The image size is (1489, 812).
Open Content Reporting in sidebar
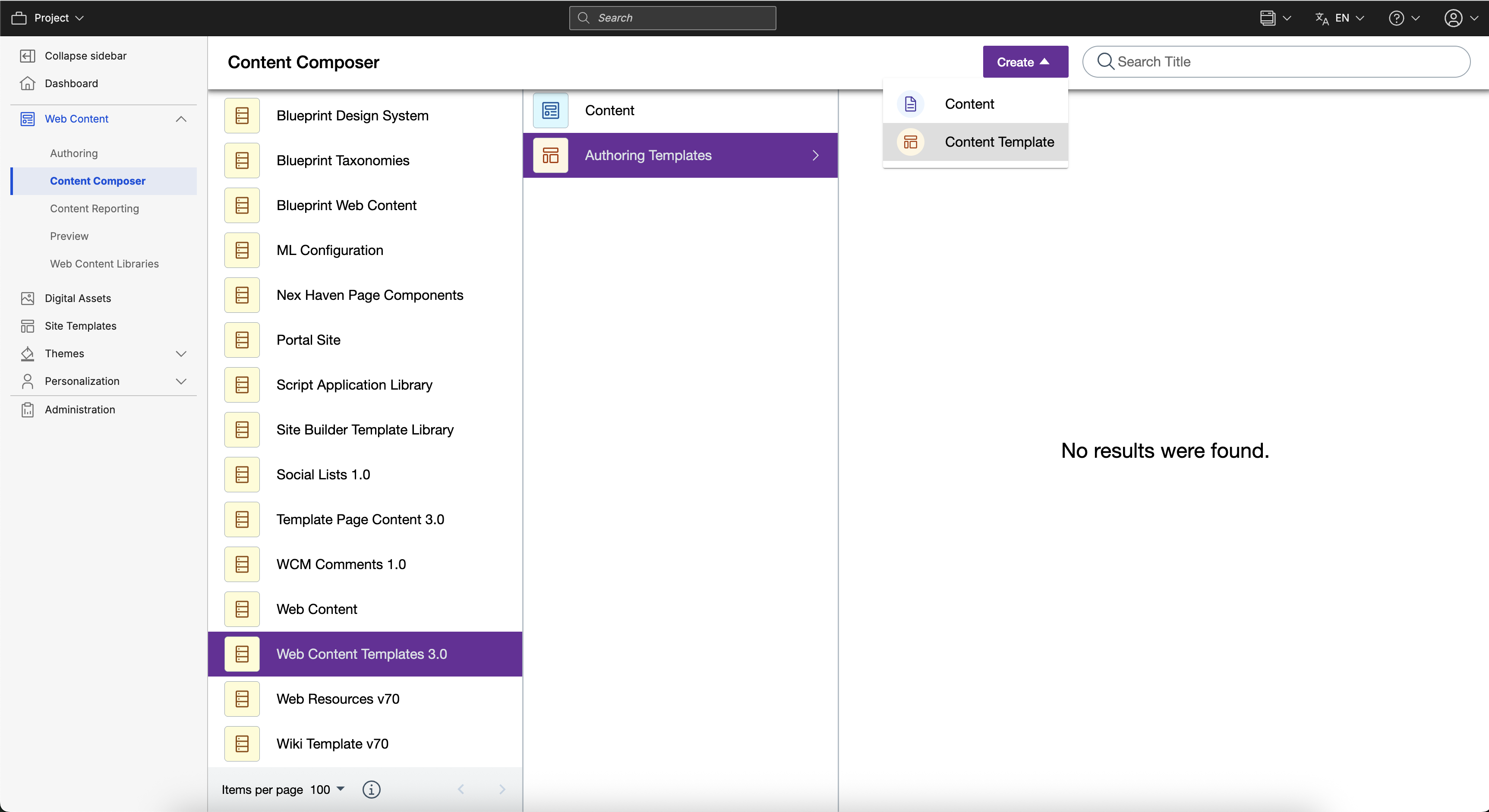coord(94,209)
